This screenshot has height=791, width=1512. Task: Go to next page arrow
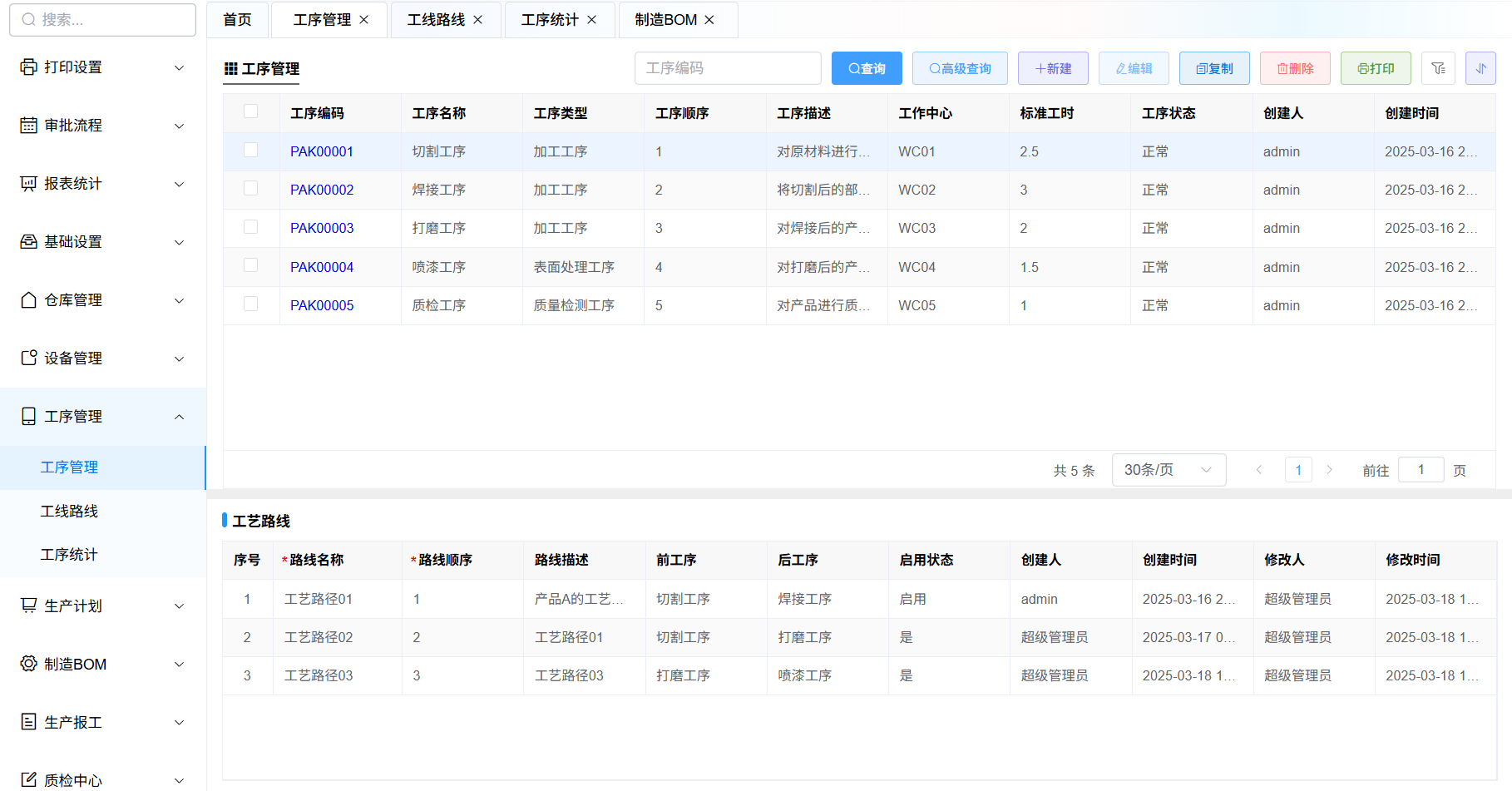[x=1329, y=470]
